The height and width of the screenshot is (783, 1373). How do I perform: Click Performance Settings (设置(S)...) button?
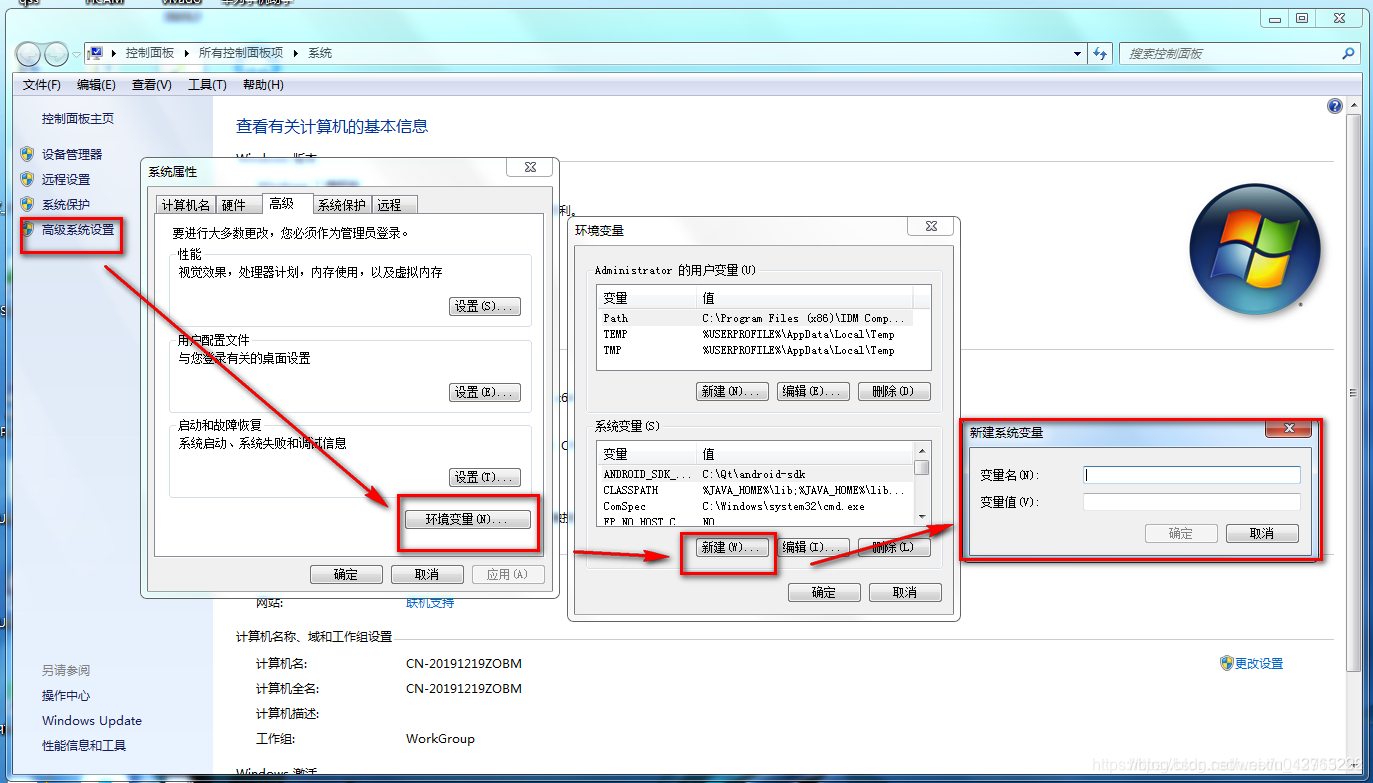485,306
